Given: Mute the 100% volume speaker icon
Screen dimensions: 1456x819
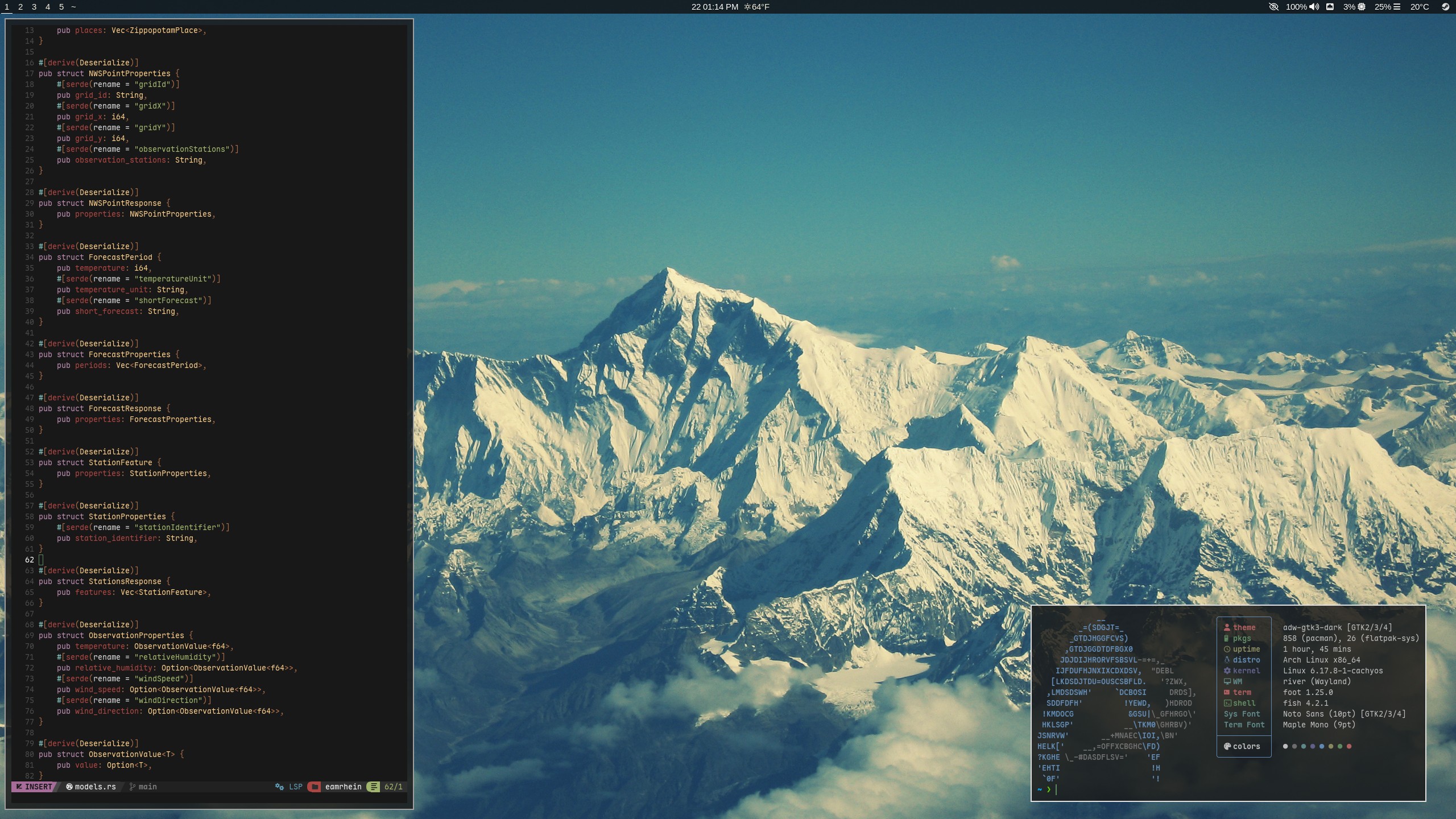Looking at the screenshot, I should click(1314, 7).
